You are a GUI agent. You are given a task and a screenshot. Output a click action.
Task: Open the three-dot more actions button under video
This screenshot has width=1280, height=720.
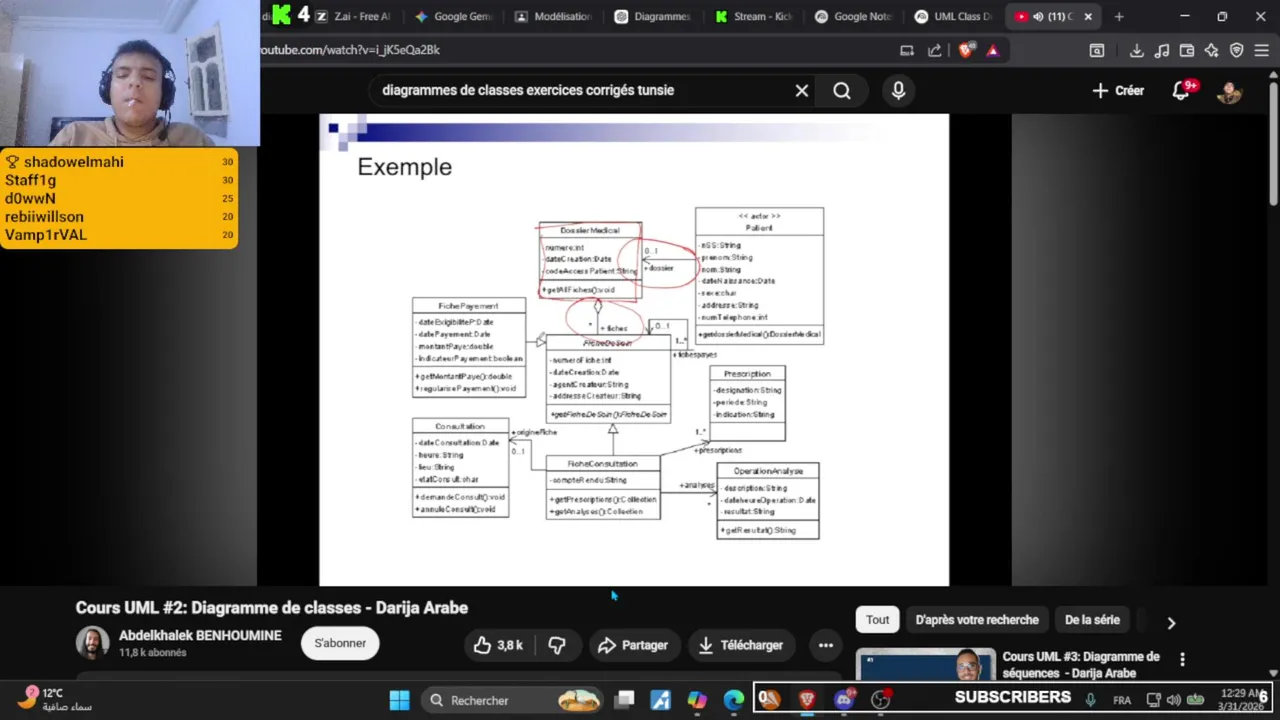point(826,645)
